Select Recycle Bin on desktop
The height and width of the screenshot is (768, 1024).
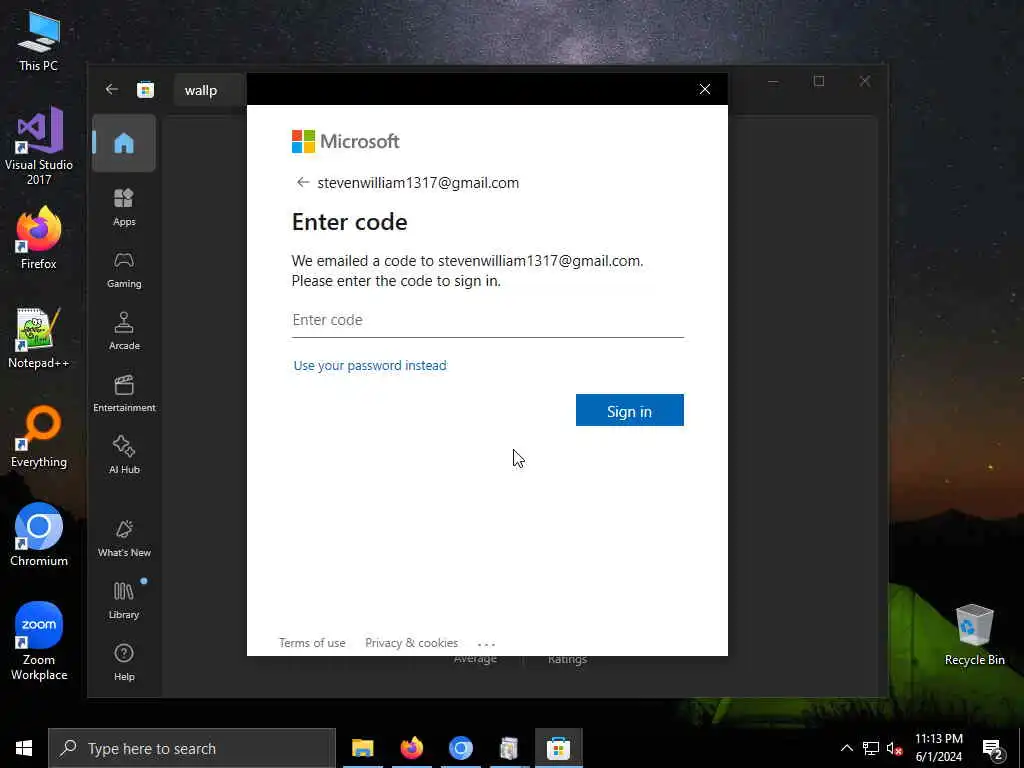click(974, 635)
